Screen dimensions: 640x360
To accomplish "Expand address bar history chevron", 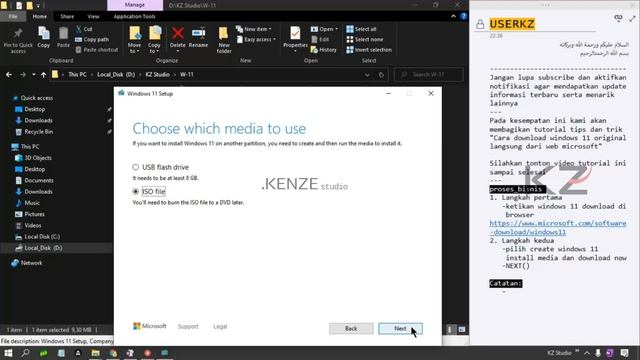I will click(x=367, y=75).
